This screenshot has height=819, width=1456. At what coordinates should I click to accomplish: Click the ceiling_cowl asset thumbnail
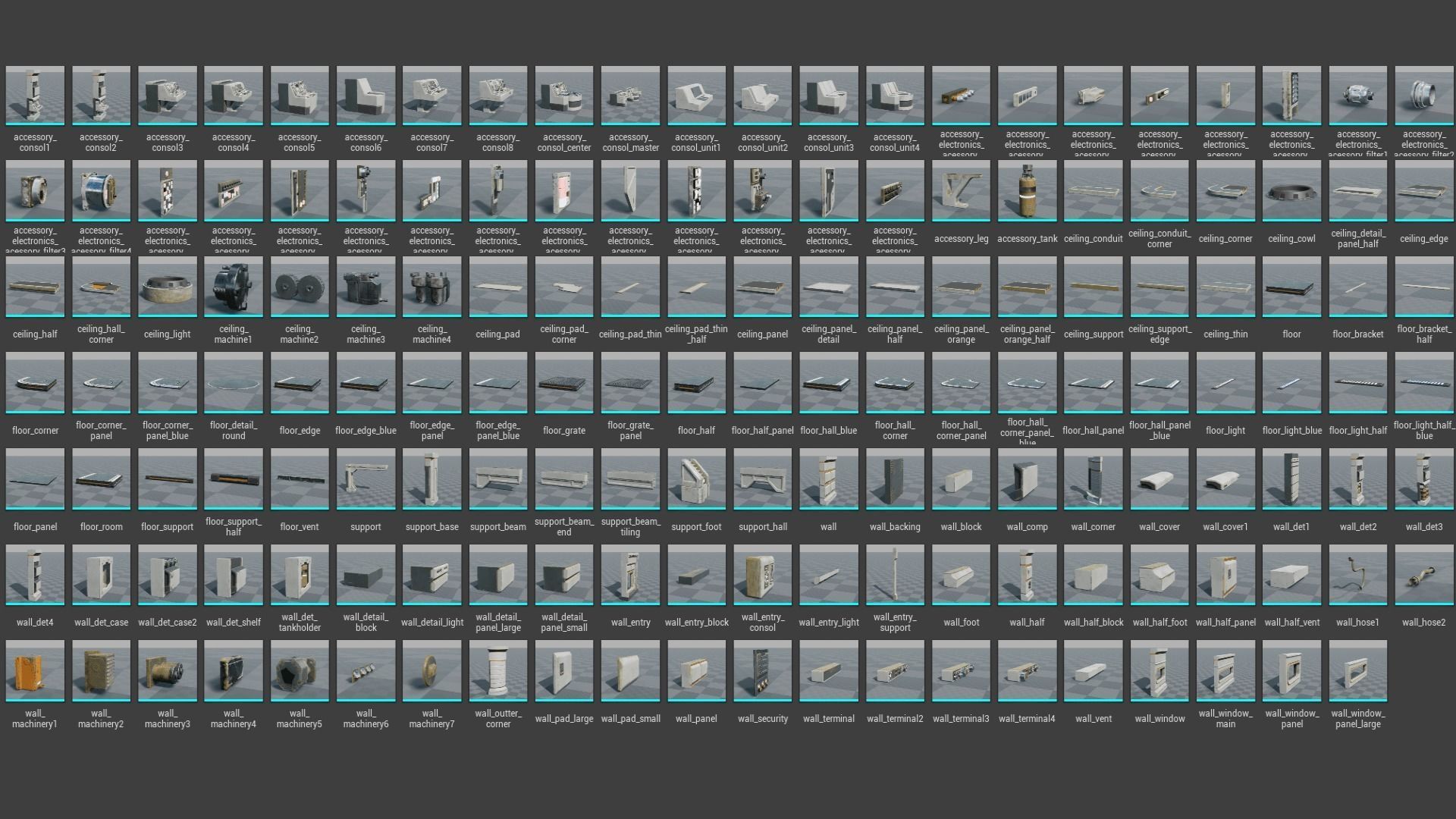(x=1291, y=191)
